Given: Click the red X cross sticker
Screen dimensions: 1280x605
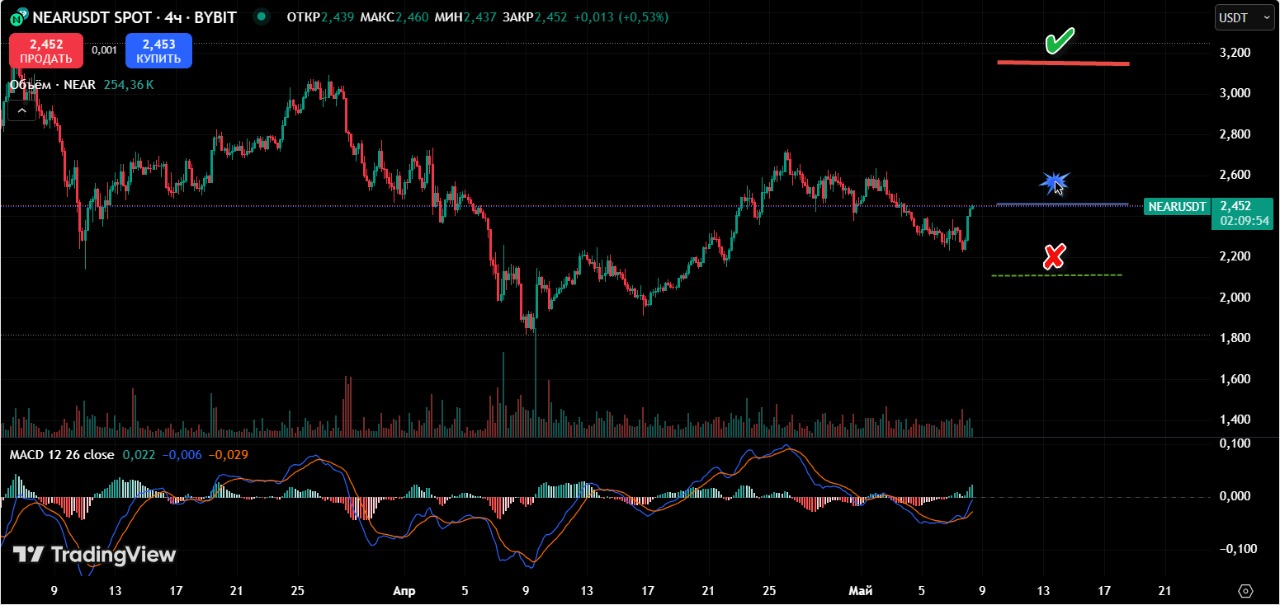Looking at the screenshot, I should tap(1053, 257).
